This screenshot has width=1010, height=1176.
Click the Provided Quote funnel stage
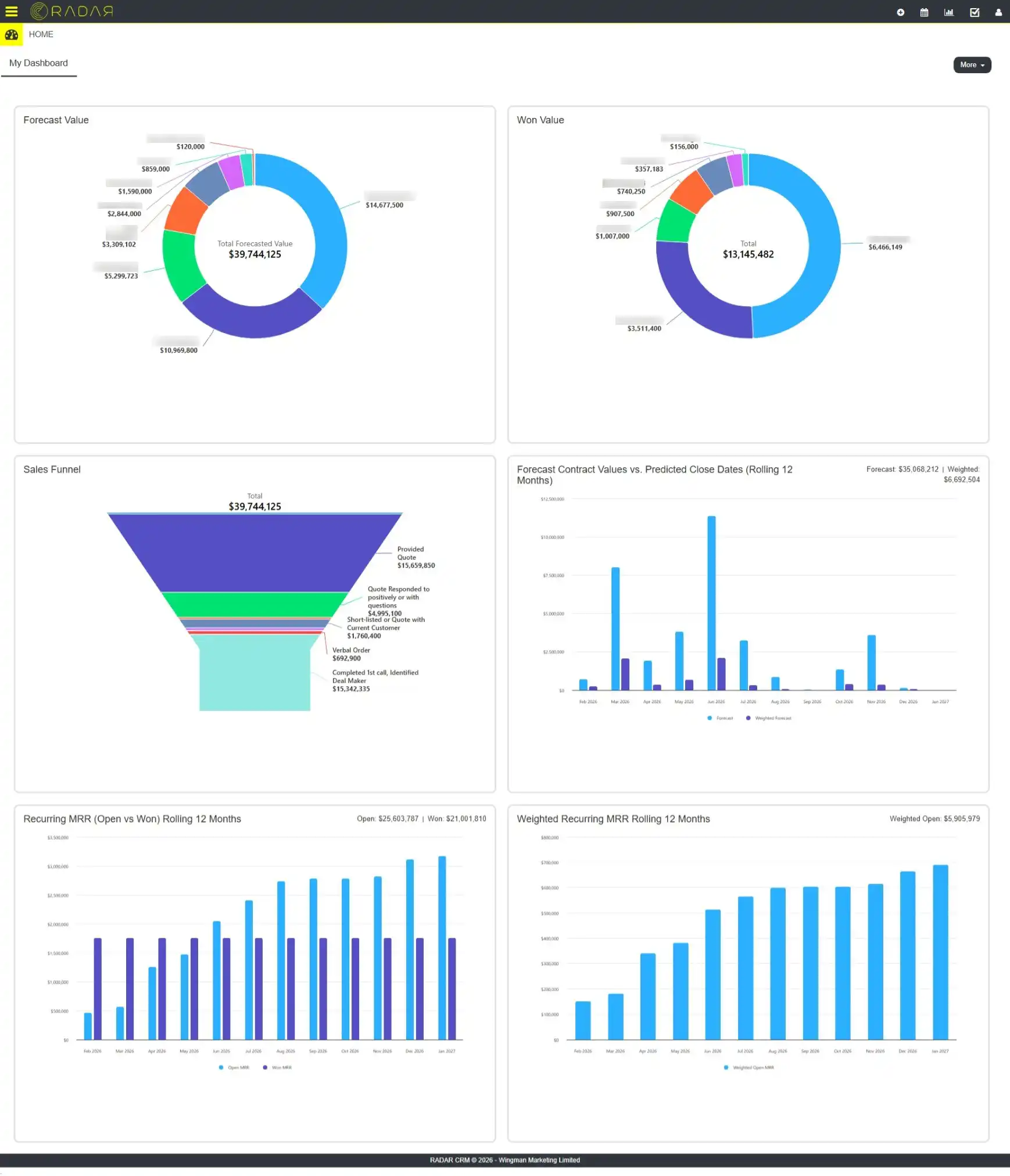click(x=256, y=552)
